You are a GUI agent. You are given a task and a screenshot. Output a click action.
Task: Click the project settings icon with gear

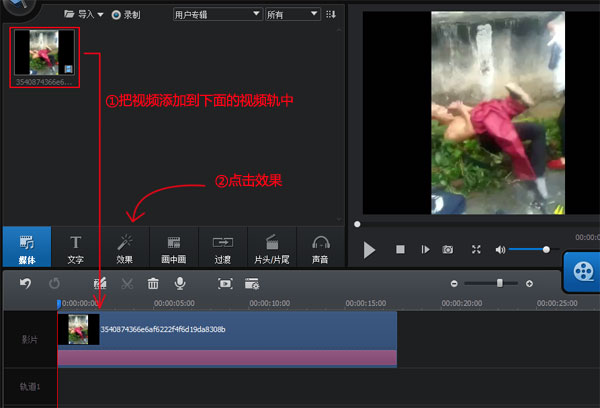252,284
